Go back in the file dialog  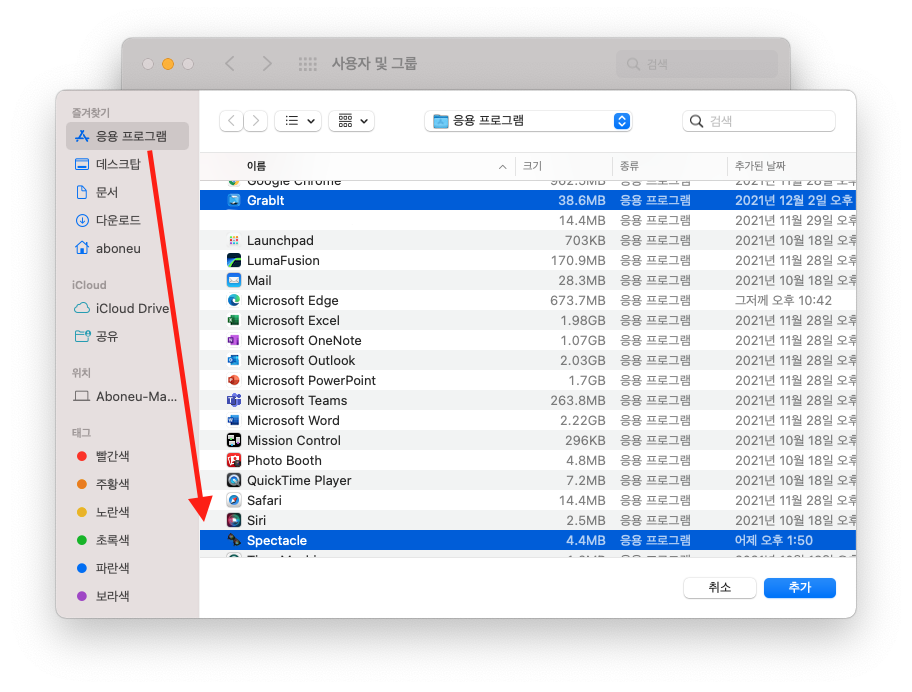[x=231, y=121]
